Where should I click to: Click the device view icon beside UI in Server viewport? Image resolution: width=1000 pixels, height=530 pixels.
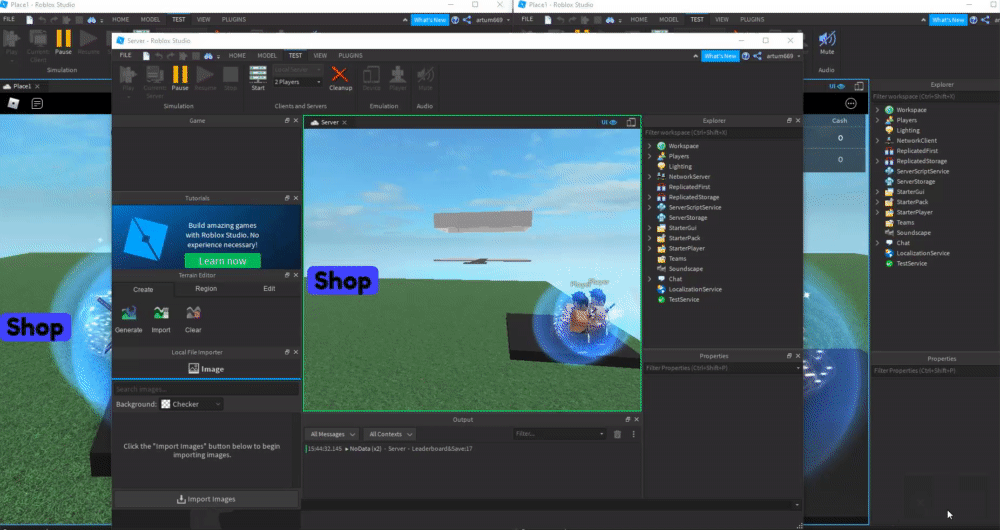[631, 122]
